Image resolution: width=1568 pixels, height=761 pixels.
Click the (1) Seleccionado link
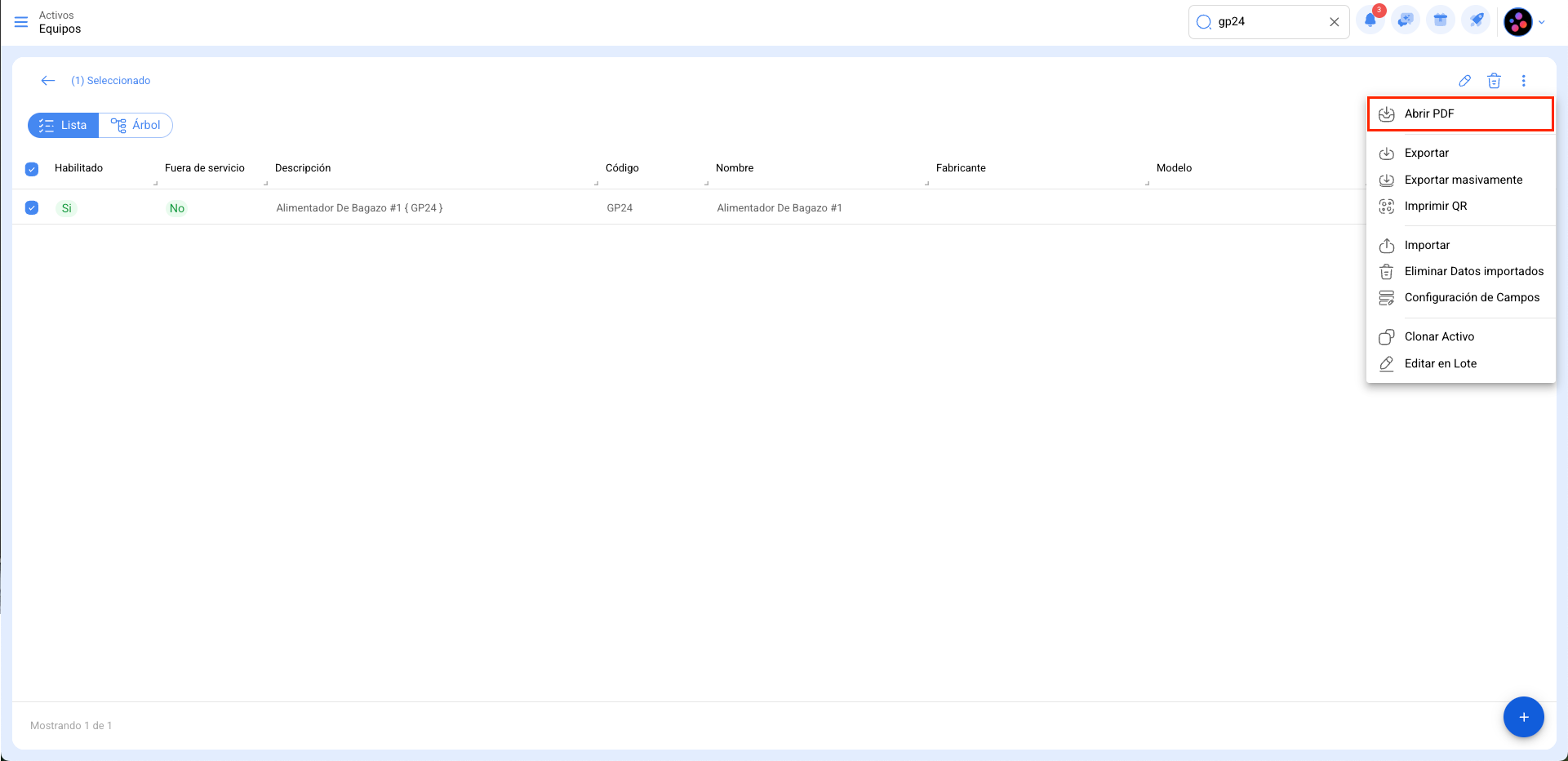[110, 81]
